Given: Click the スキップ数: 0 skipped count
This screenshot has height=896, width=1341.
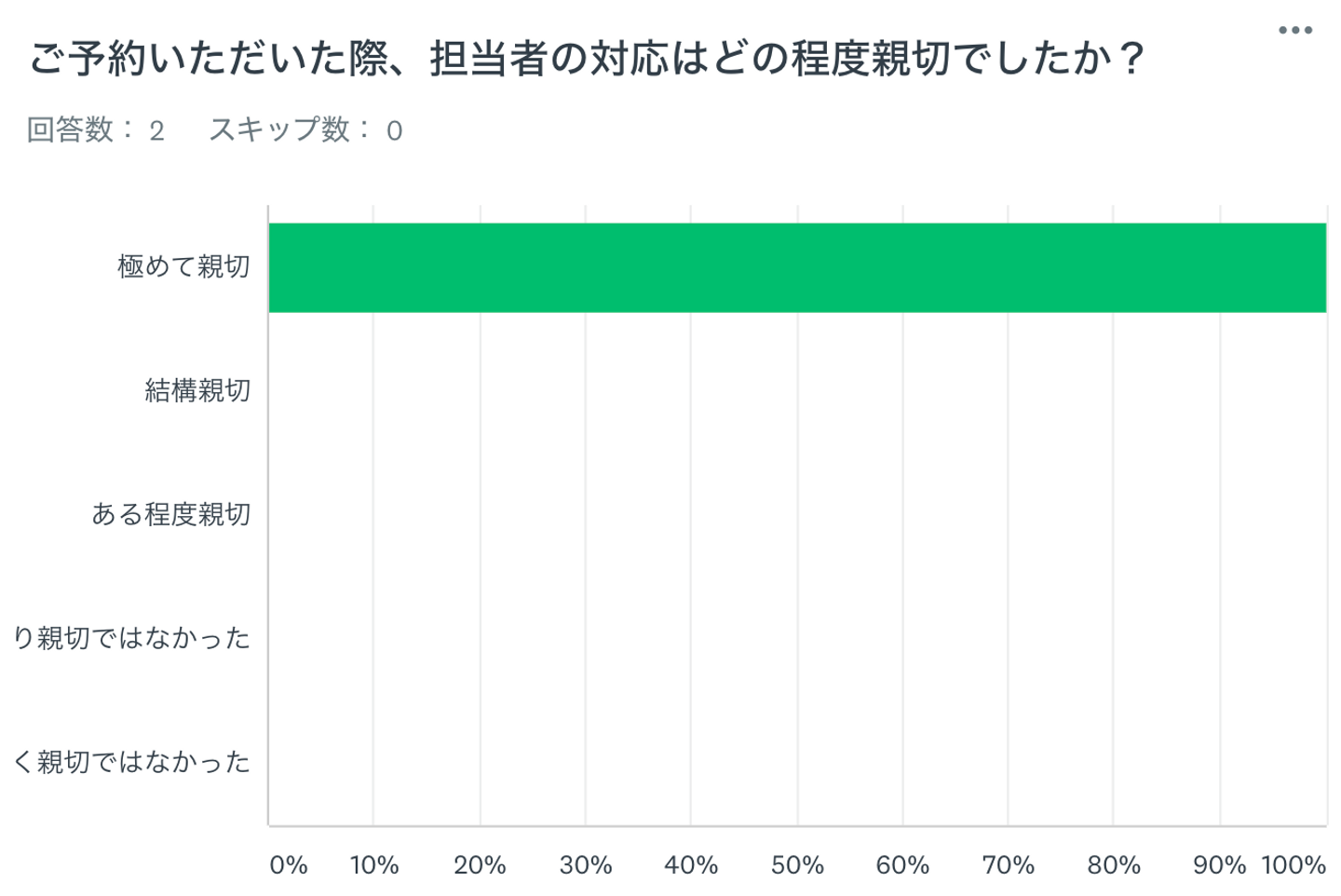Looking at the screenshot, I should [x=305, y=130].
